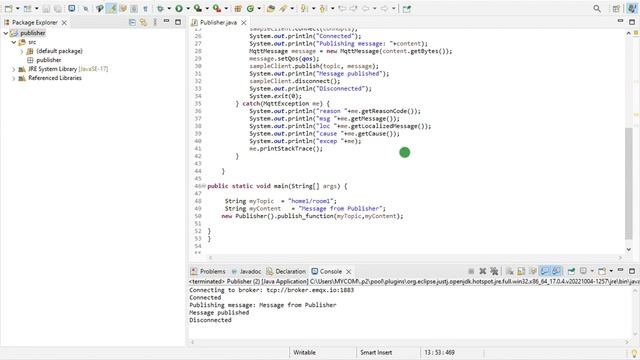Click the Pin Console icon

pos(571,271)
